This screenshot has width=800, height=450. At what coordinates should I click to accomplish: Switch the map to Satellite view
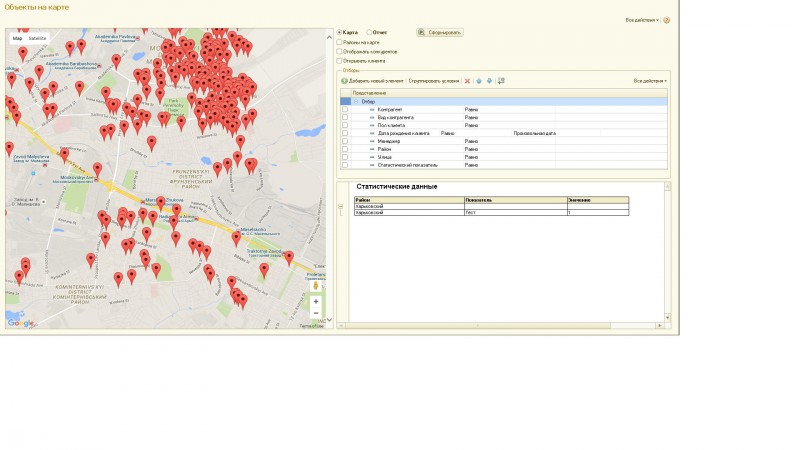[37, 38]
